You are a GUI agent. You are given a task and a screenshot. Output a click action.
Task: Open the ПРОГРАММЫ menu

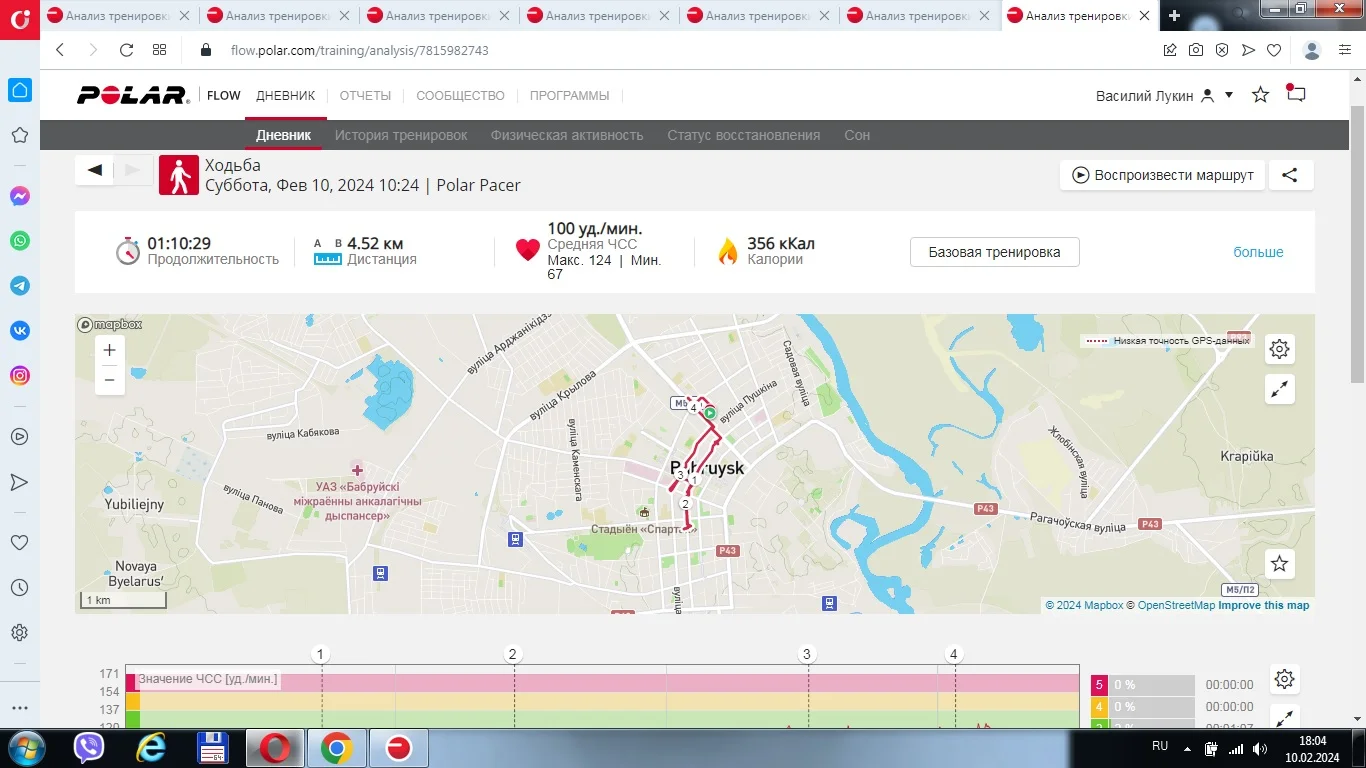pyautogui.click(x=569, y=96)
